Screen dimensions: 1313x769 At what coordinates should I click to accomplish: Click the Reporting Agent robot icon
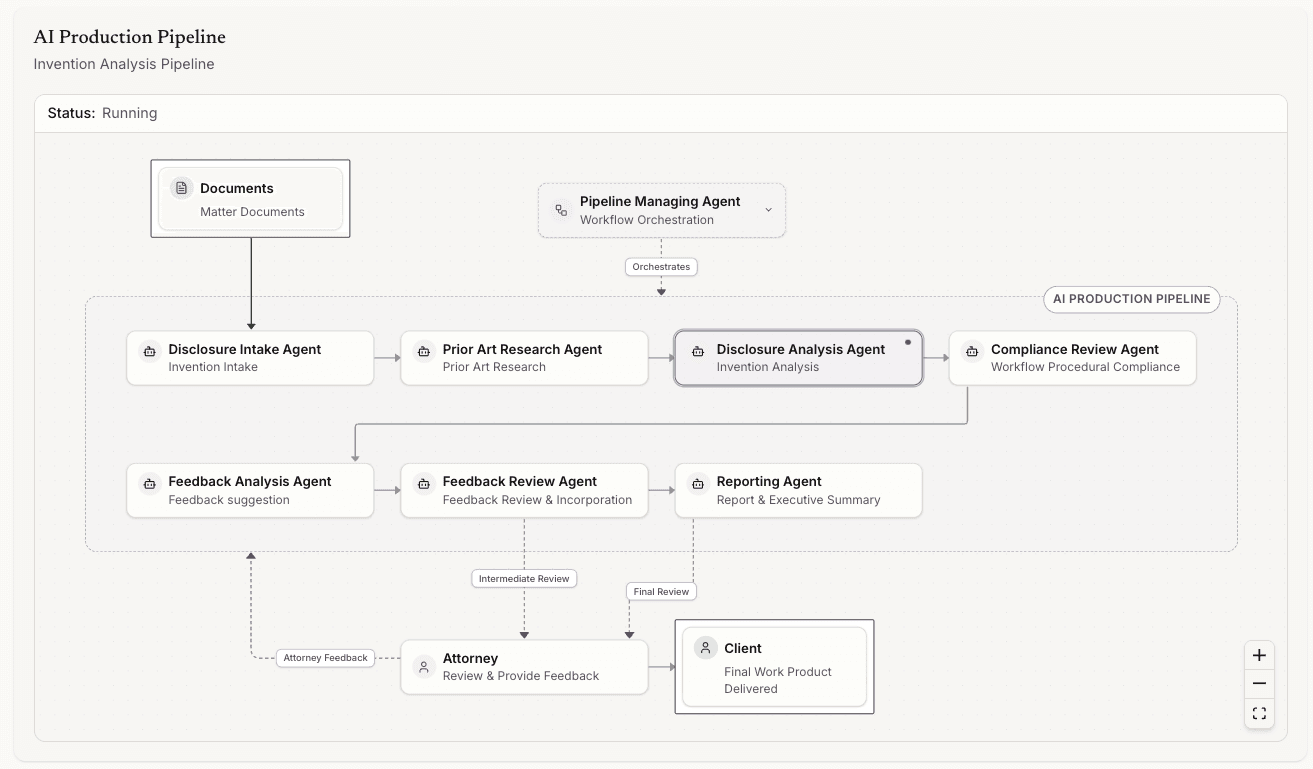(x=698, y=483)
